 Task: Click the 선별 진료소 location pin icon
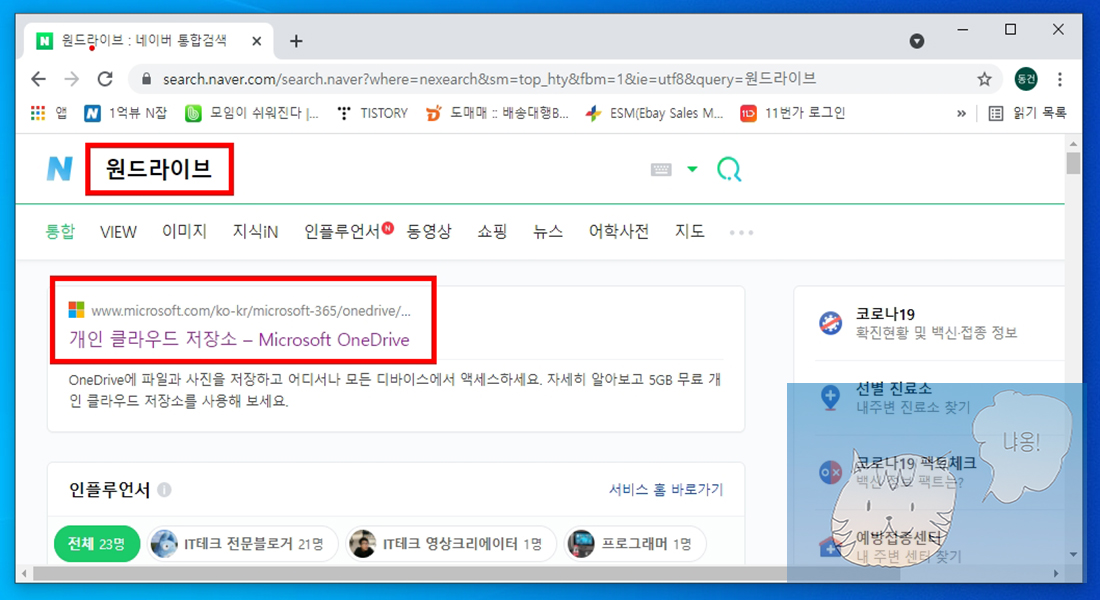[x=831, y=398]
